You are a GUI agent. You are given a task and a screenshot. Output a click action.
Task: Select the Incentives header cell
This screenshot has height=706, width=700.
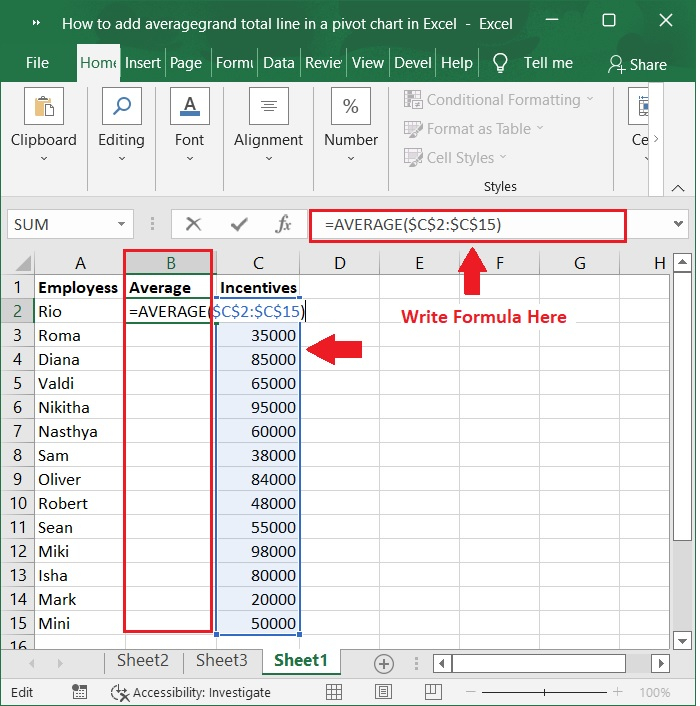258,287
